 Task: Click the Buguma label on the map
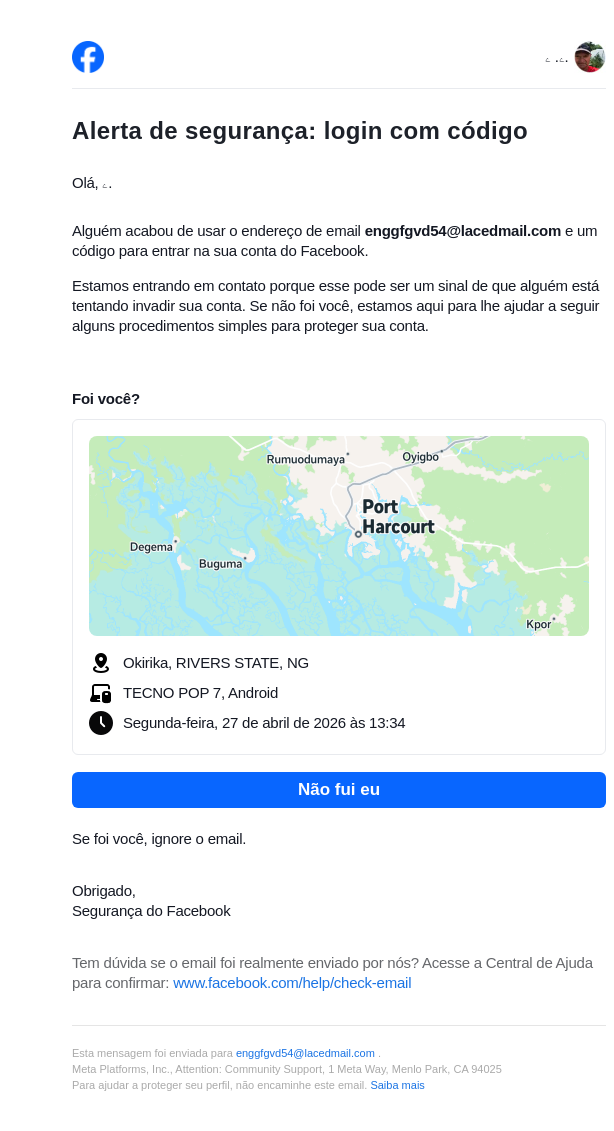pyautogui.click(x=220, y=564)
